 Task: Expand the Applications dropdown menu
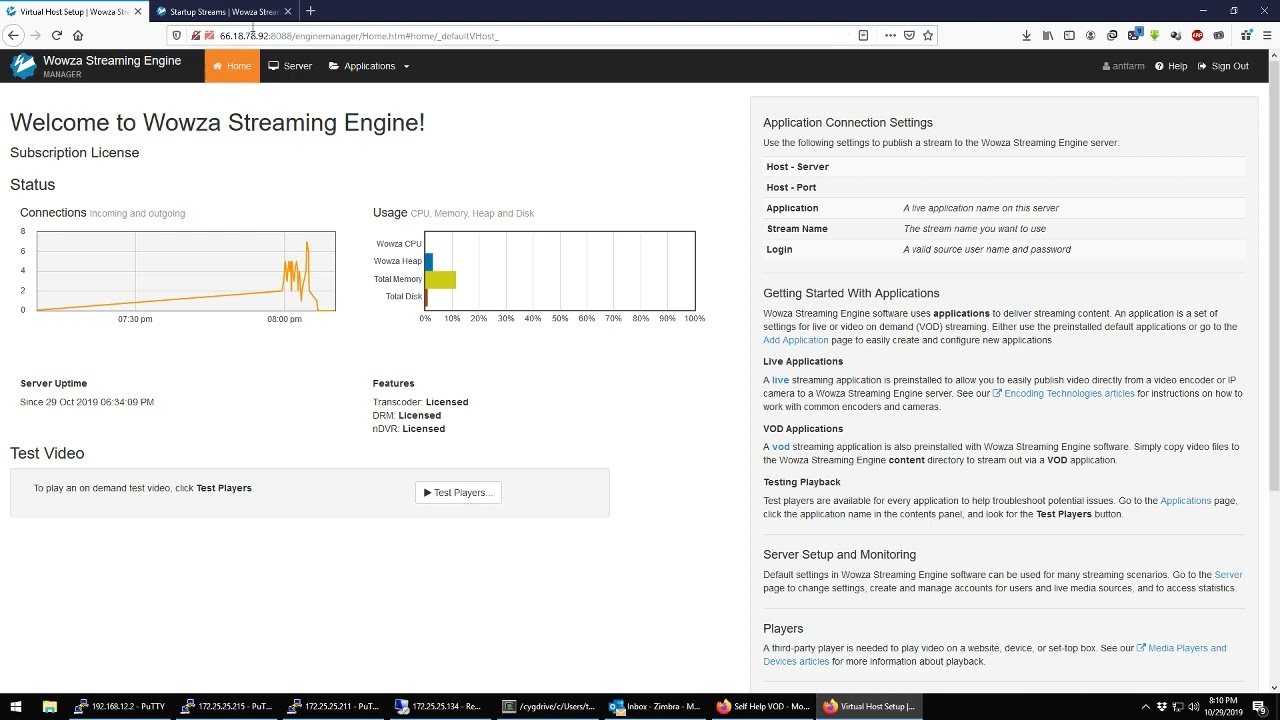tap(369, 66)
